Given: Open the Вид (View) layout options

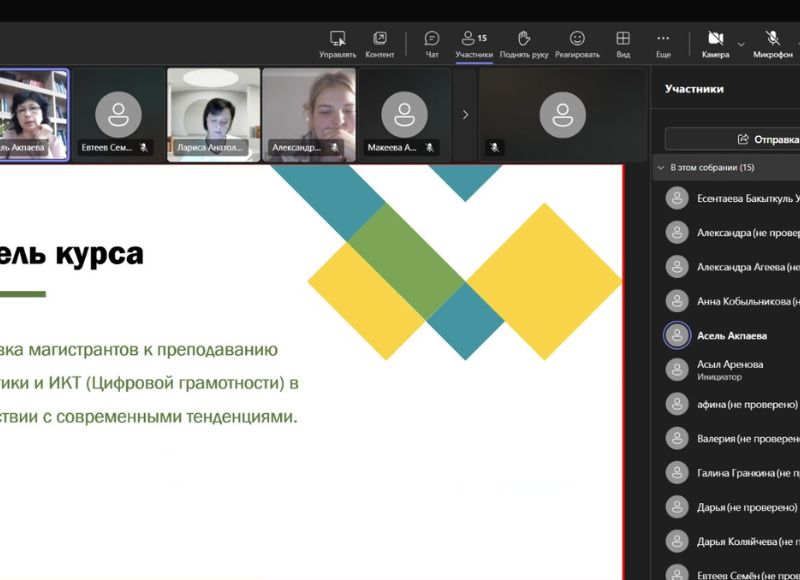Looking at the screenshot, I should [x=623, y=44].
